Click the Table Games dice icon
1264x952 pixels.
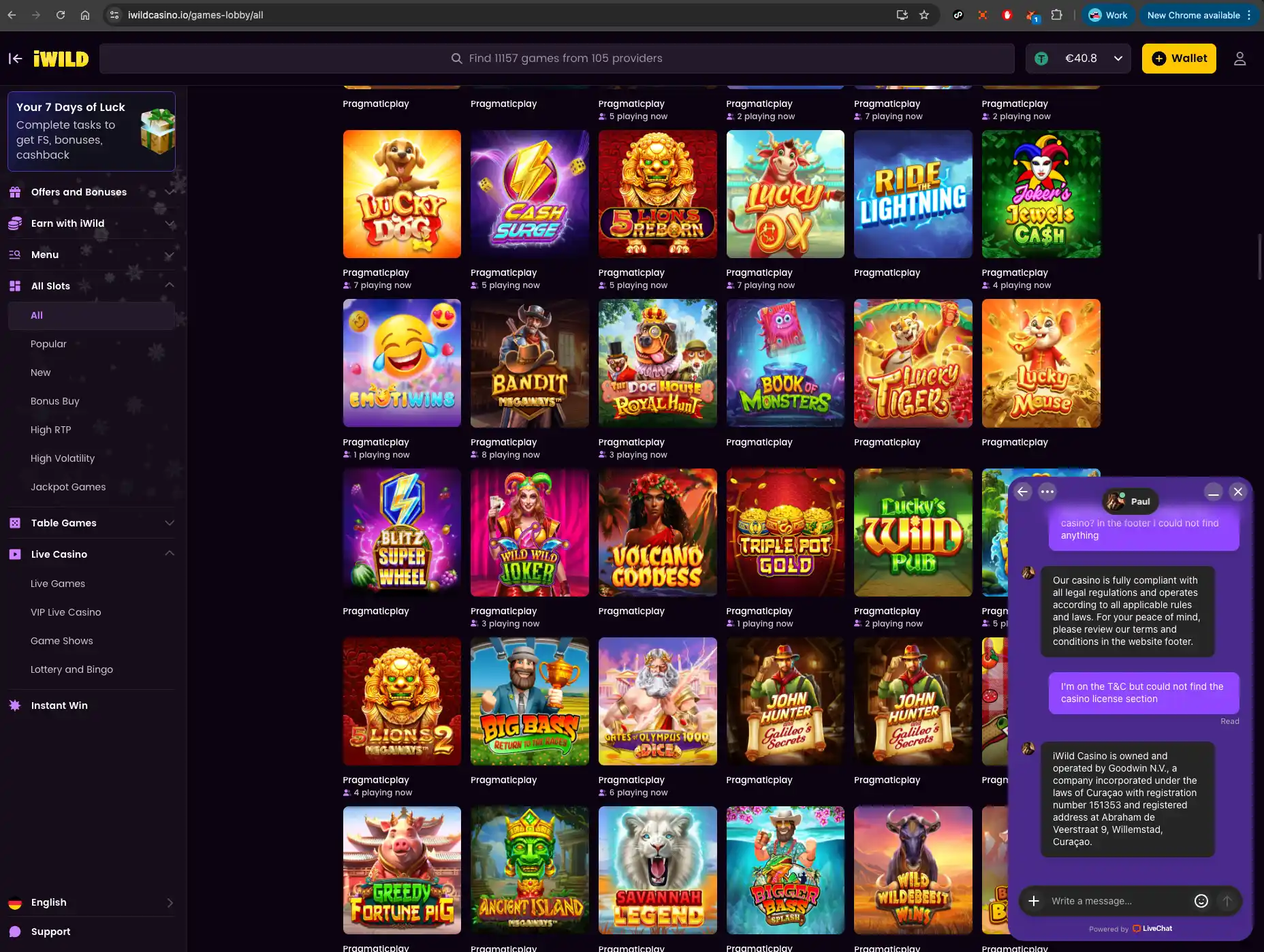point(15,523)
